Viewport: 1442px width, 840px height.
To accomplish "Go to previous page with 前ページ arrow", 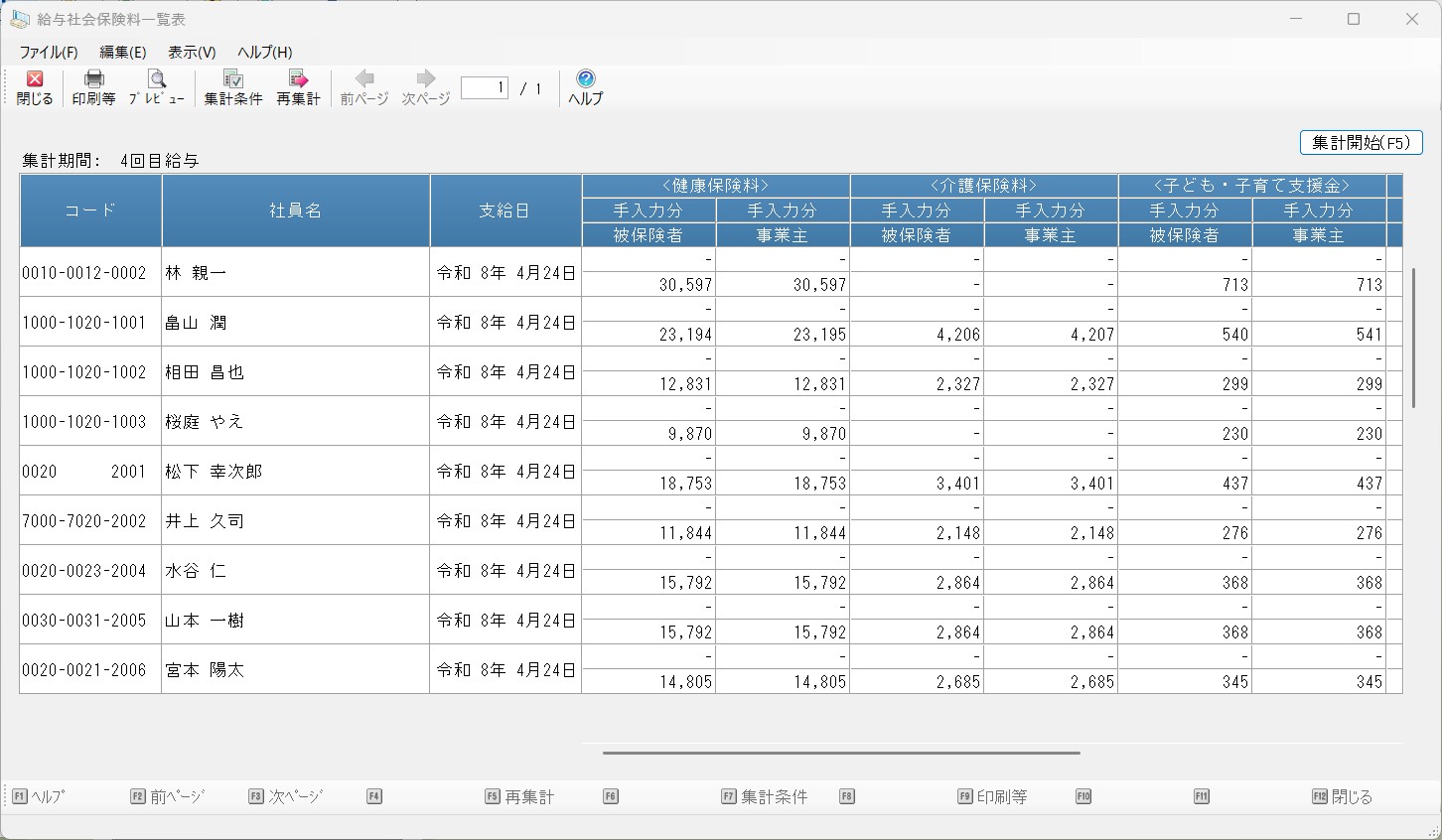I will [x=363, y=80].
